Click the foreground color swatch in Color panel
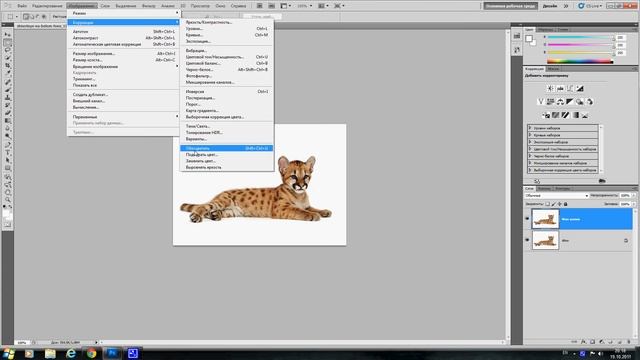The width and height of the screenshot is (640, 360). pos(529,39)
